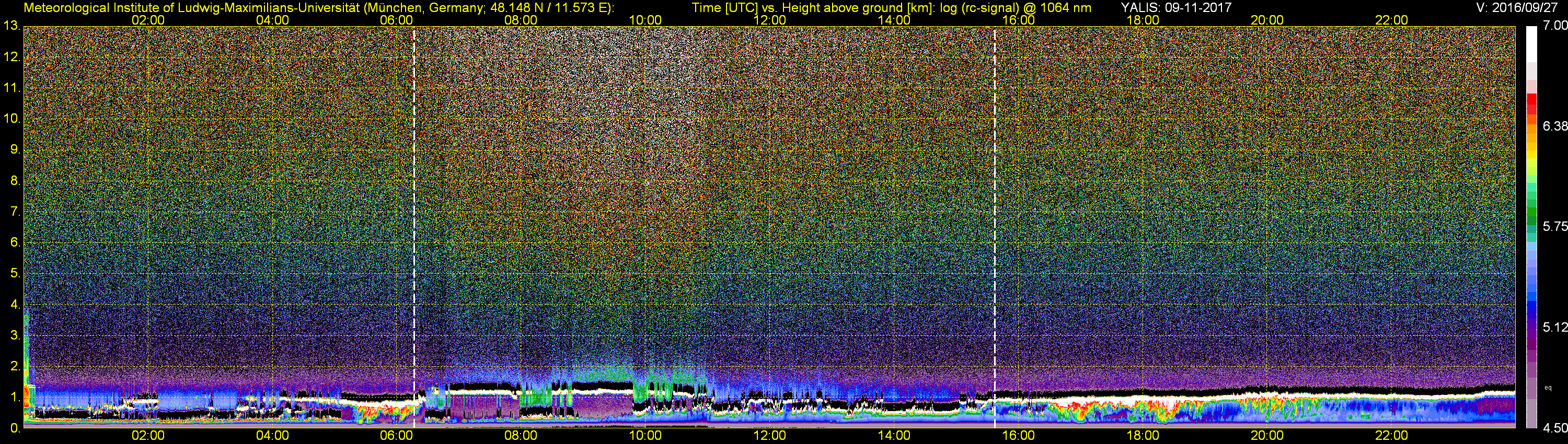1568x444 pixels.
Task: Click the colorbar value label 6.38
Action: point(1554,126)
